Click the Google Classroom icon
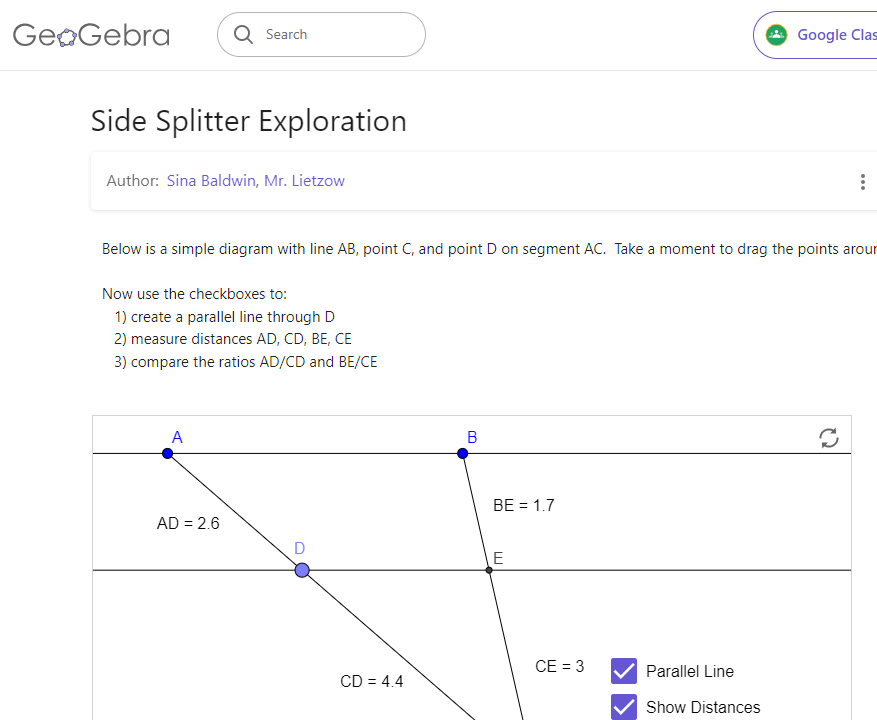 click(776, 35)
